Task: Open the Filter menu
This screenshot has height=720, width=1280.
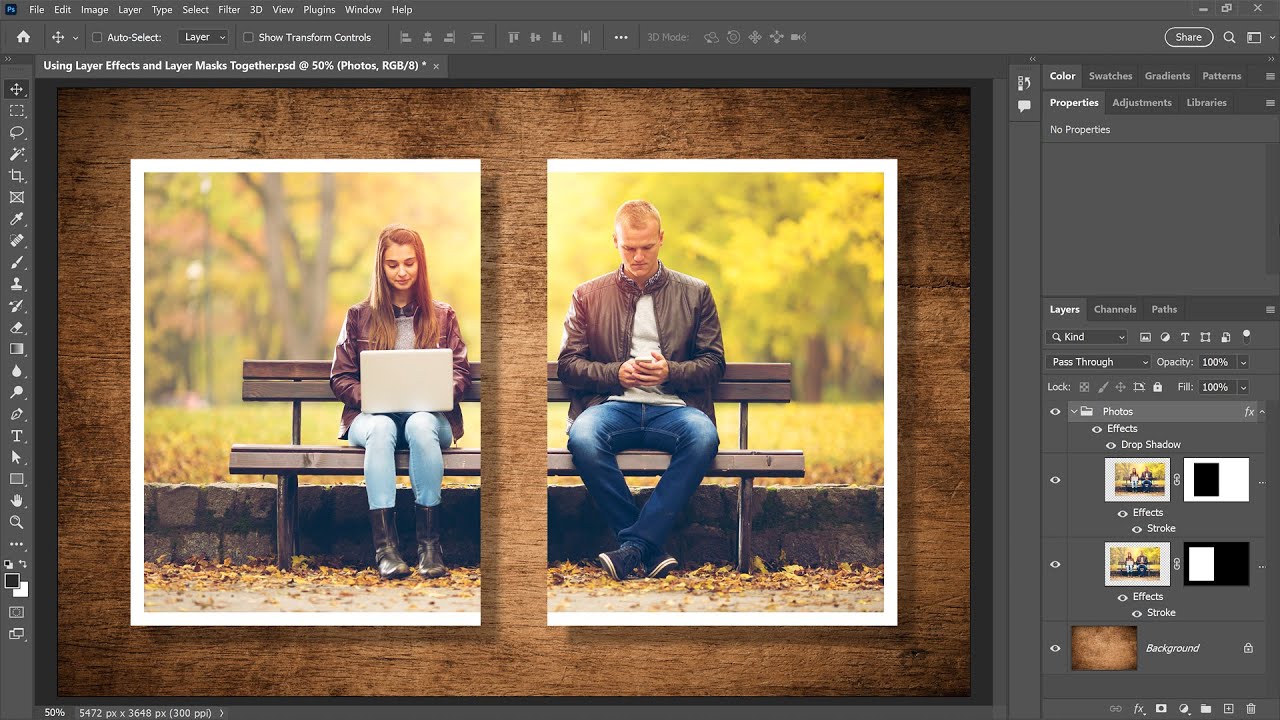Action: coord(229,9)
